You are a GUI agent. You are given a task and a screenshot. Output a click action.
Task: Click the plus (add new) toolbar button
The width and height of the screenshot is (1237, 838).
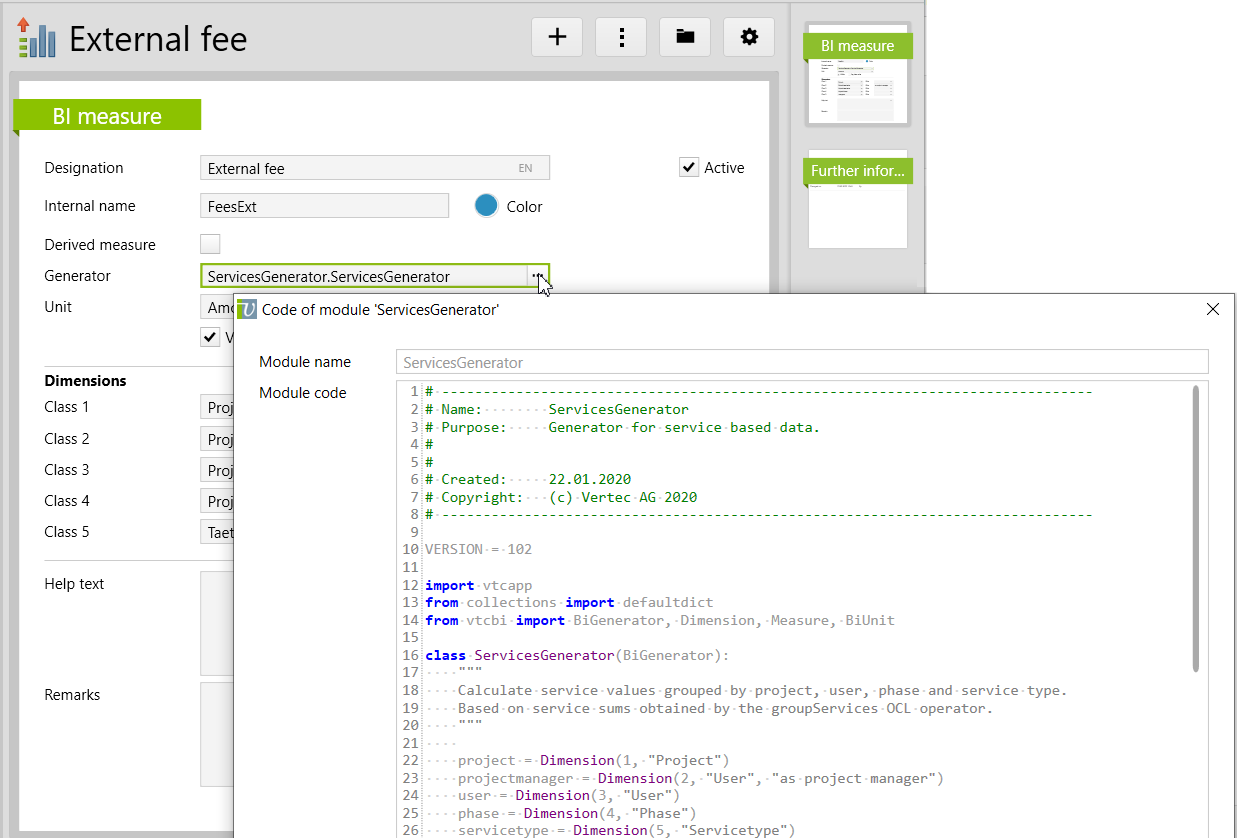(x=557, y=37)
